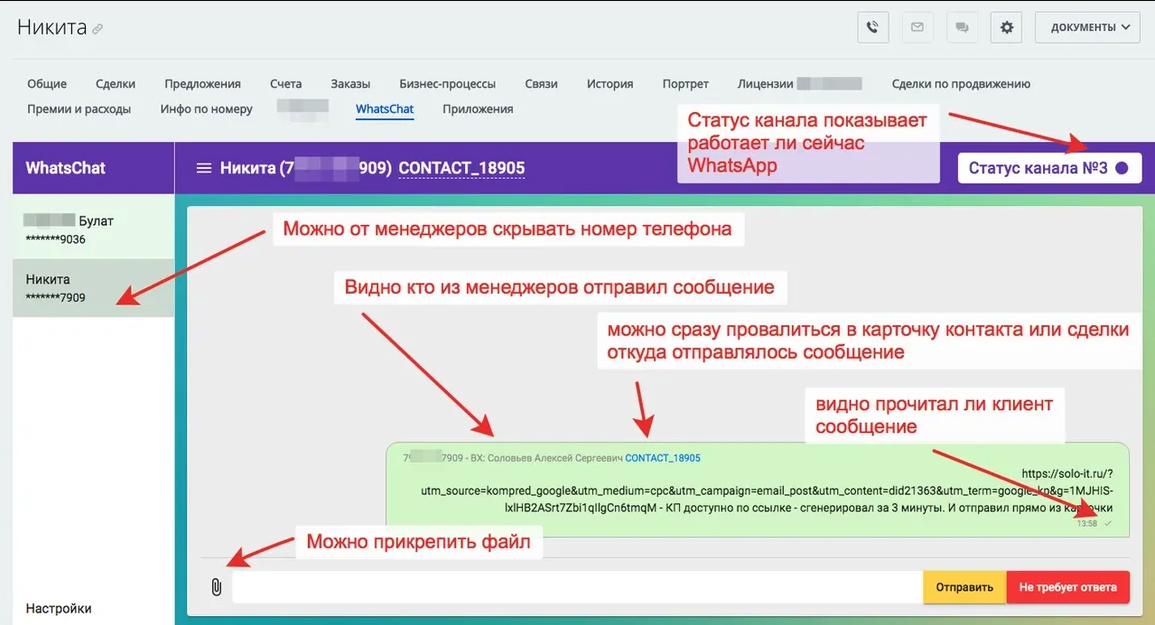The image size is (1155, 625).
Task: Open the CONTACT_18905 link in the message
Action: (x=662, y=458)
